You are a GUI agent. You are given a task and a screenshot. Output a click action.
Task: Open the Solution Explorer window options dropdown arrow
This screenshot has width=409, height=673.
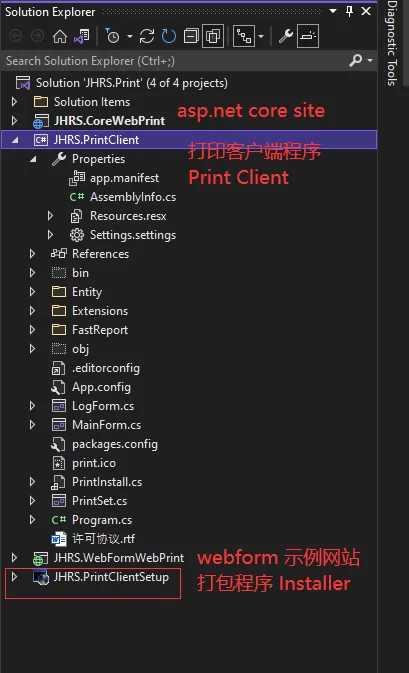coord(333,11)
